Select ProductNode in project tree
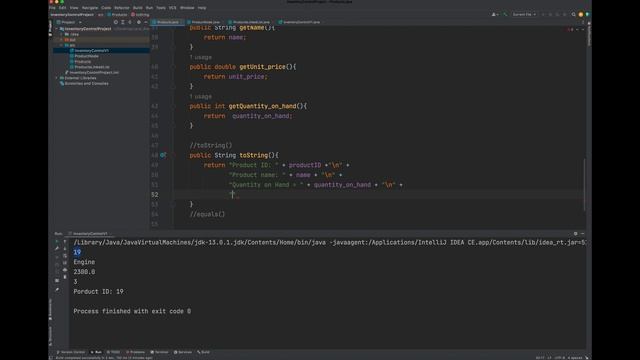Viewport: 640px width, 360px height. [84, 56]
